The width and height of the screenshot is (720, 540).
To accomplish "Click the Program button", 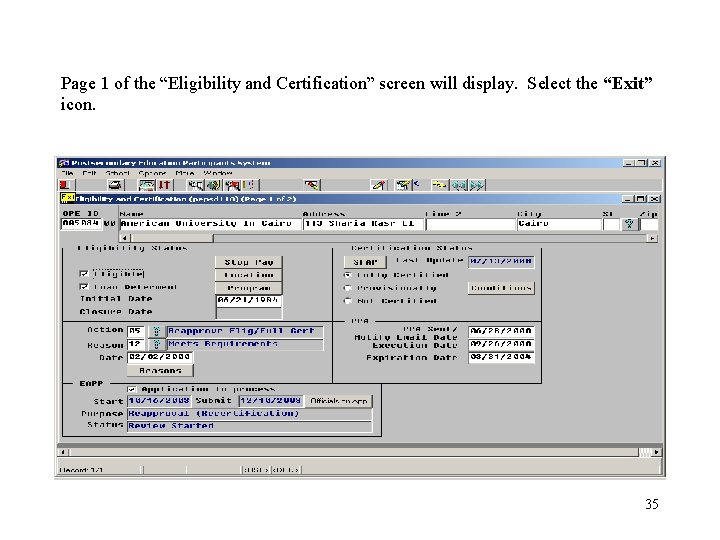I will click(x=248, y=288).
